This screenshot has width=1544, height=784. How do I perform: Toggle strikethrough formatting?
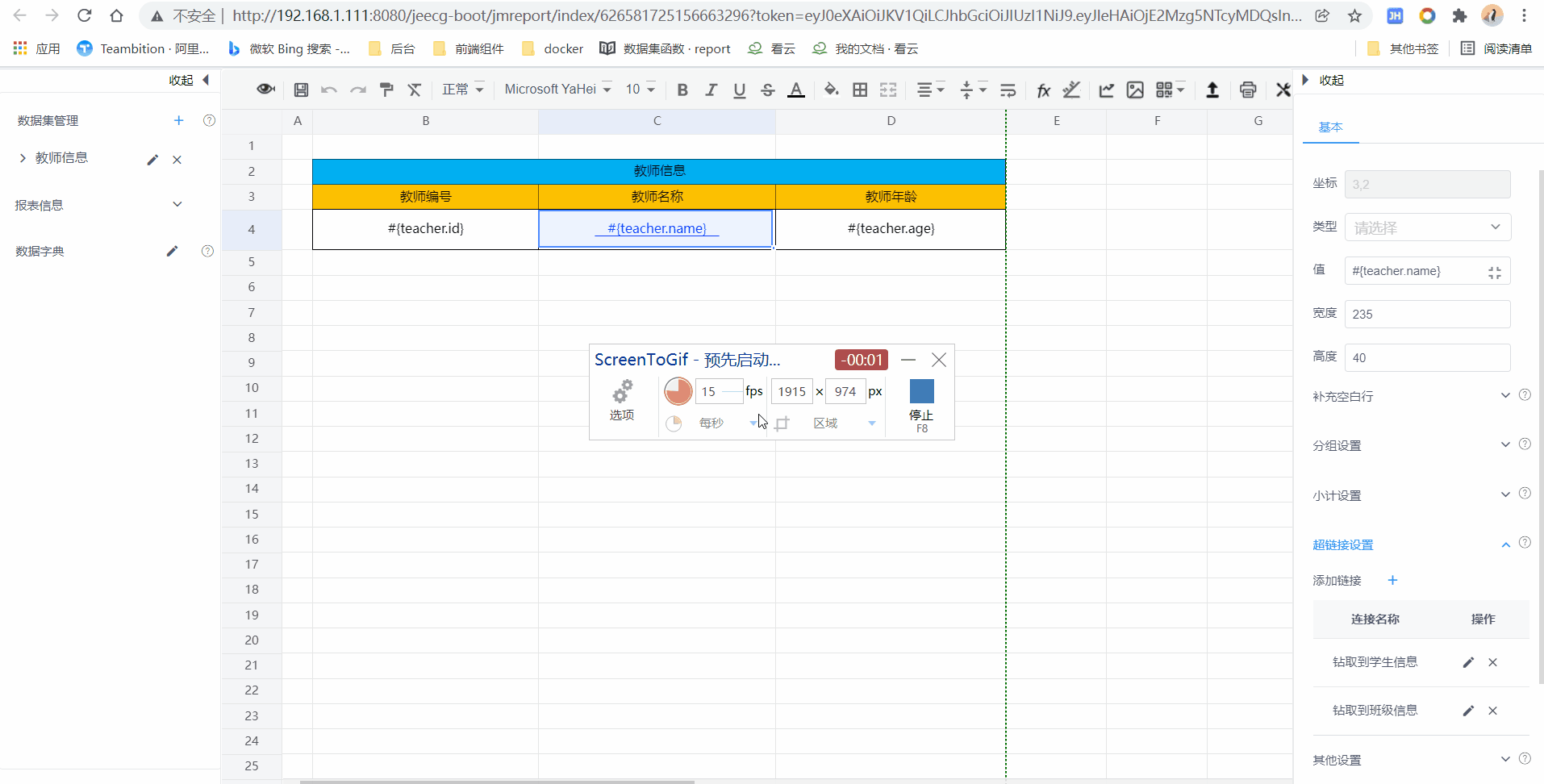[x=768, y=90]
